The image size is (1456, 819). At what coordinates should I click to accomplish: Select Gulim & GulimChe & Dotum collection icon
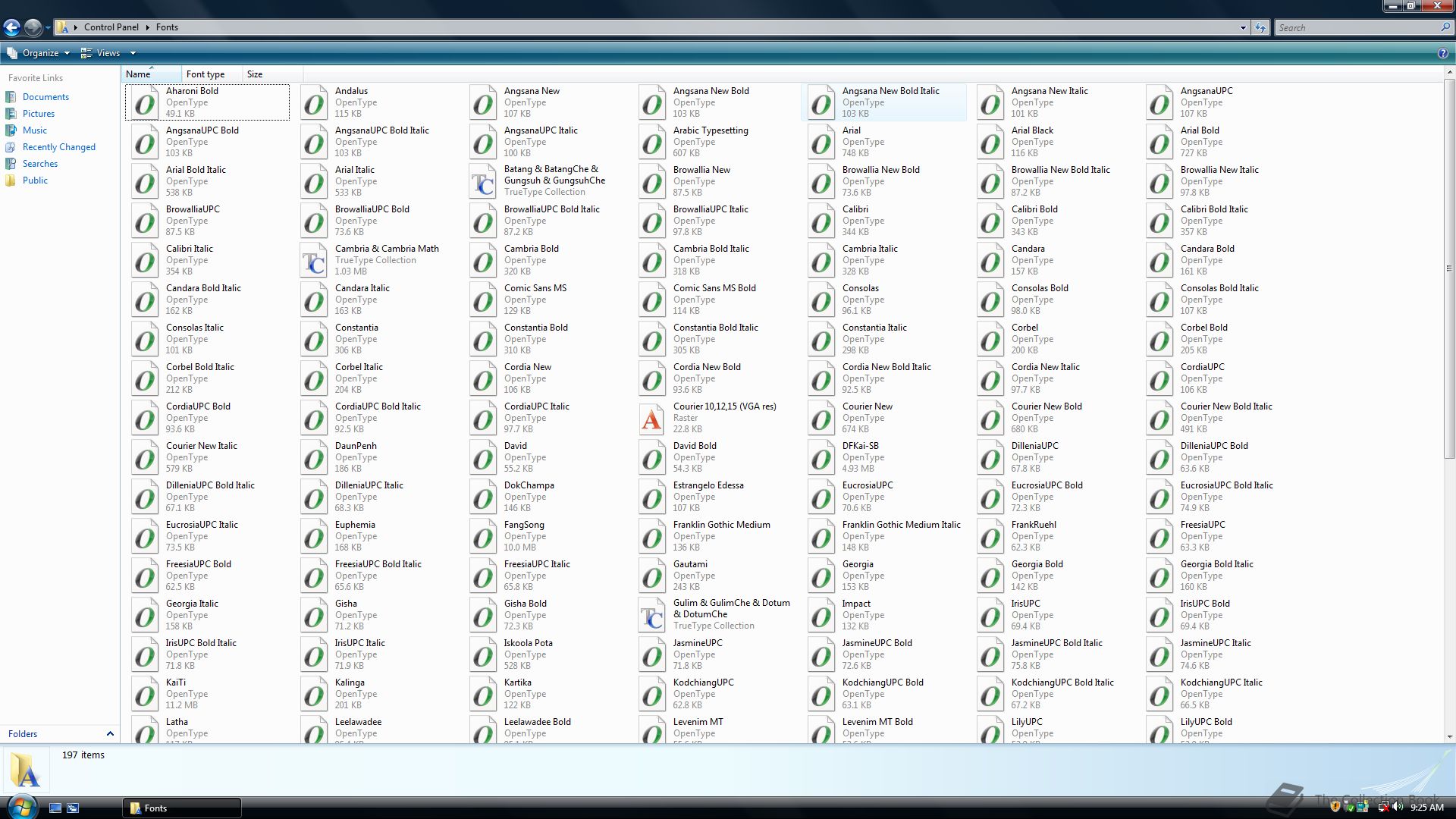pyautogui.click(x=652, y=615)
